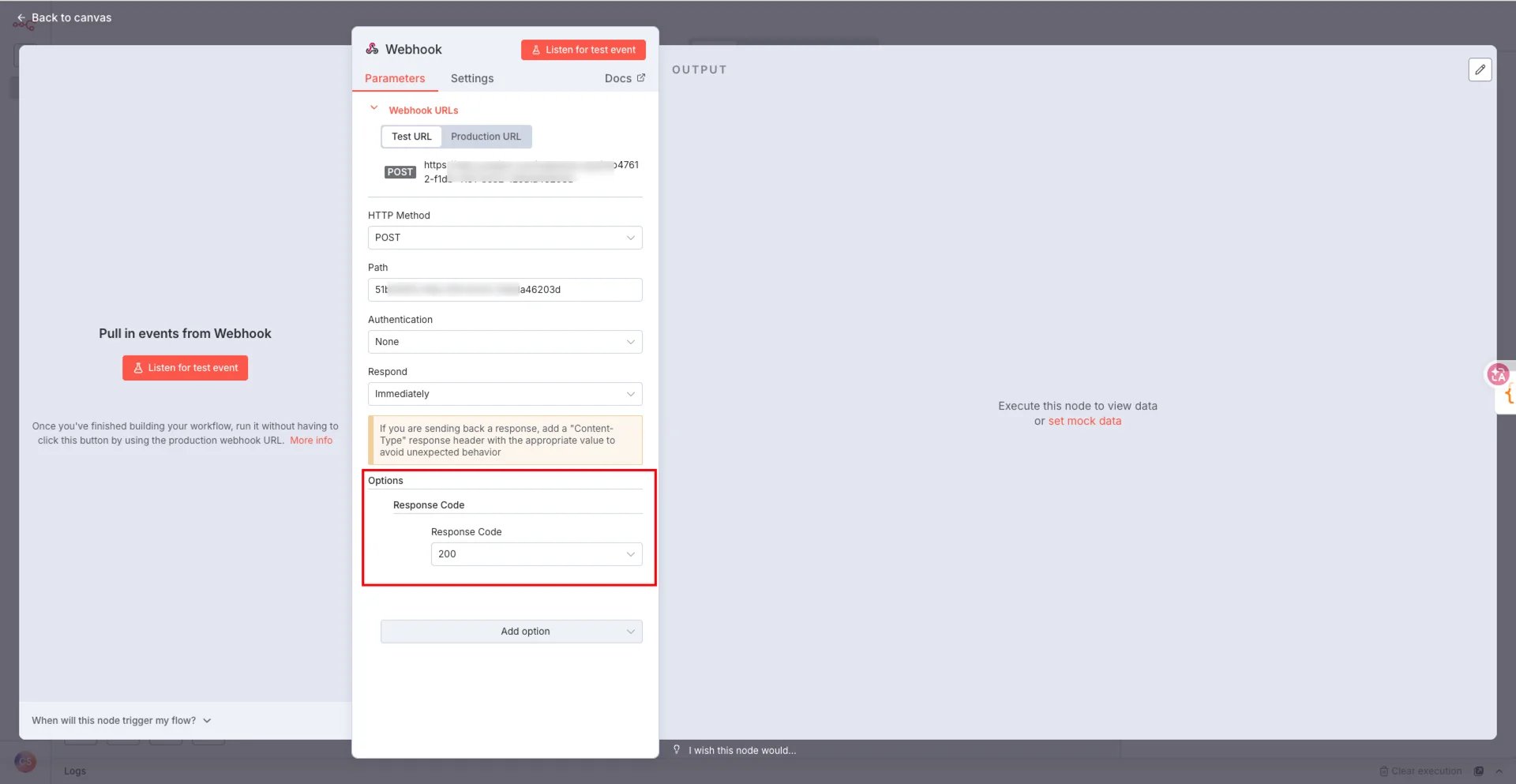
Task: Open the Logs panel label
Action: [x=75, y=771]
